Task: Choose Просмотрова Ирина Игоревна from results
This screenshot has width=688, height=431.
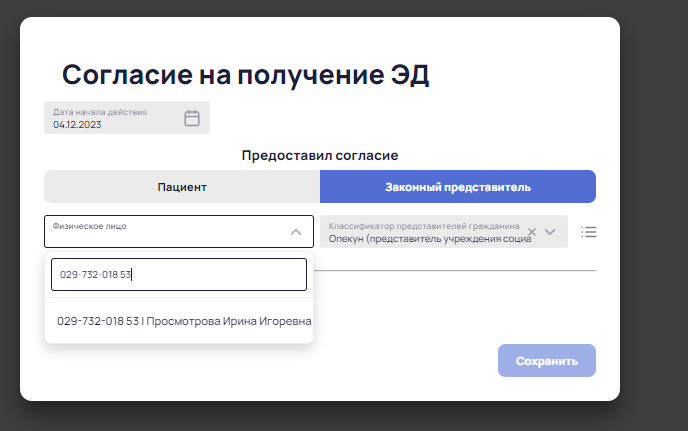Action: click(229, 321)
